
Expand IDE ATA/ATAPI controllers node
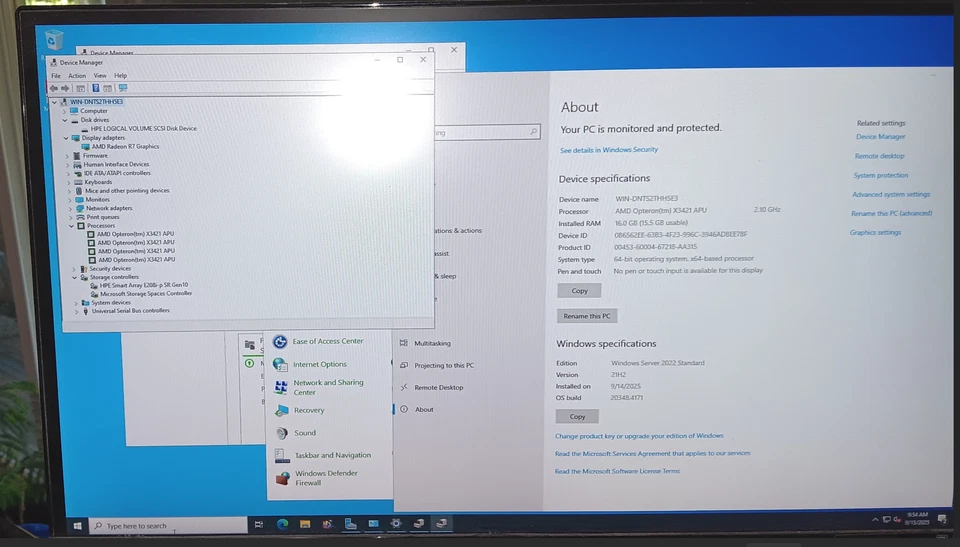pos(69,173)
